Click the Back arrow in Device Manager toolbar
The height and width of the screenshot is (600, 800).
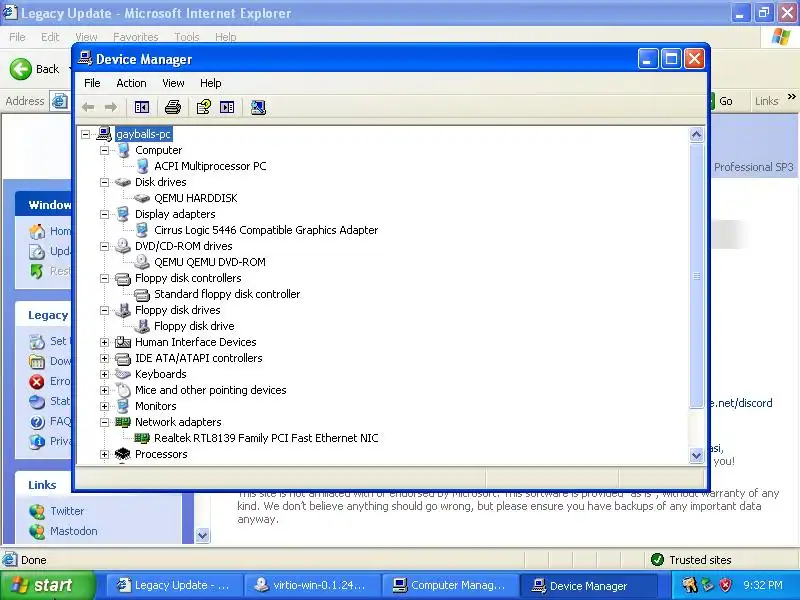click(x=88, y=107)
